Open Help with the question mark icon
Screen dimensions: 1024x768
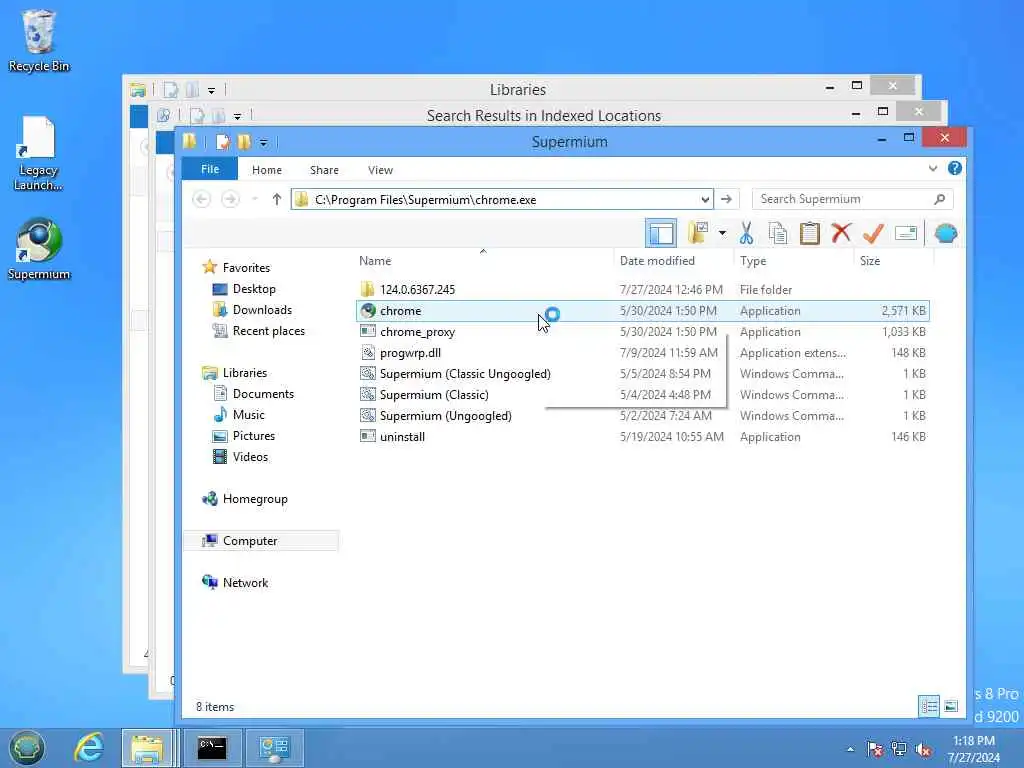[x=954, y=168]
